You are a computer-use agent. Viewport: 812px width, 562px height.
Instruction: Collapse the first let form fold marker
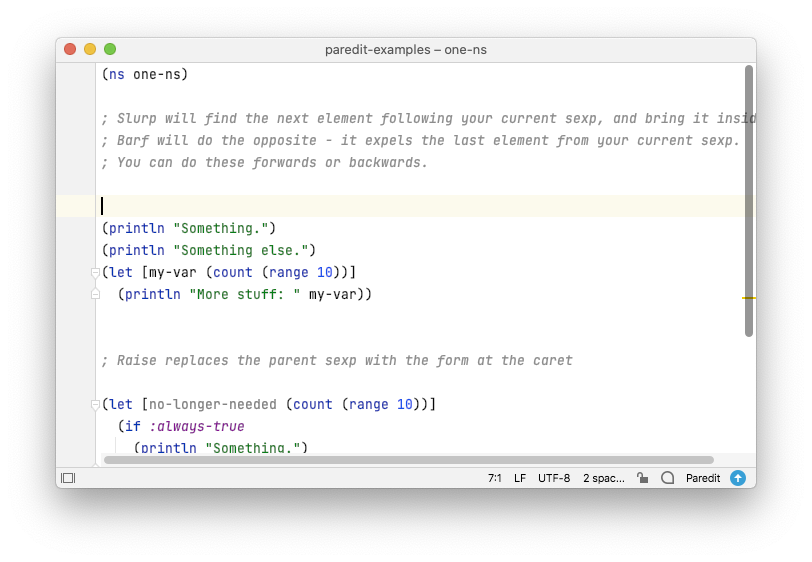[95, 272]
